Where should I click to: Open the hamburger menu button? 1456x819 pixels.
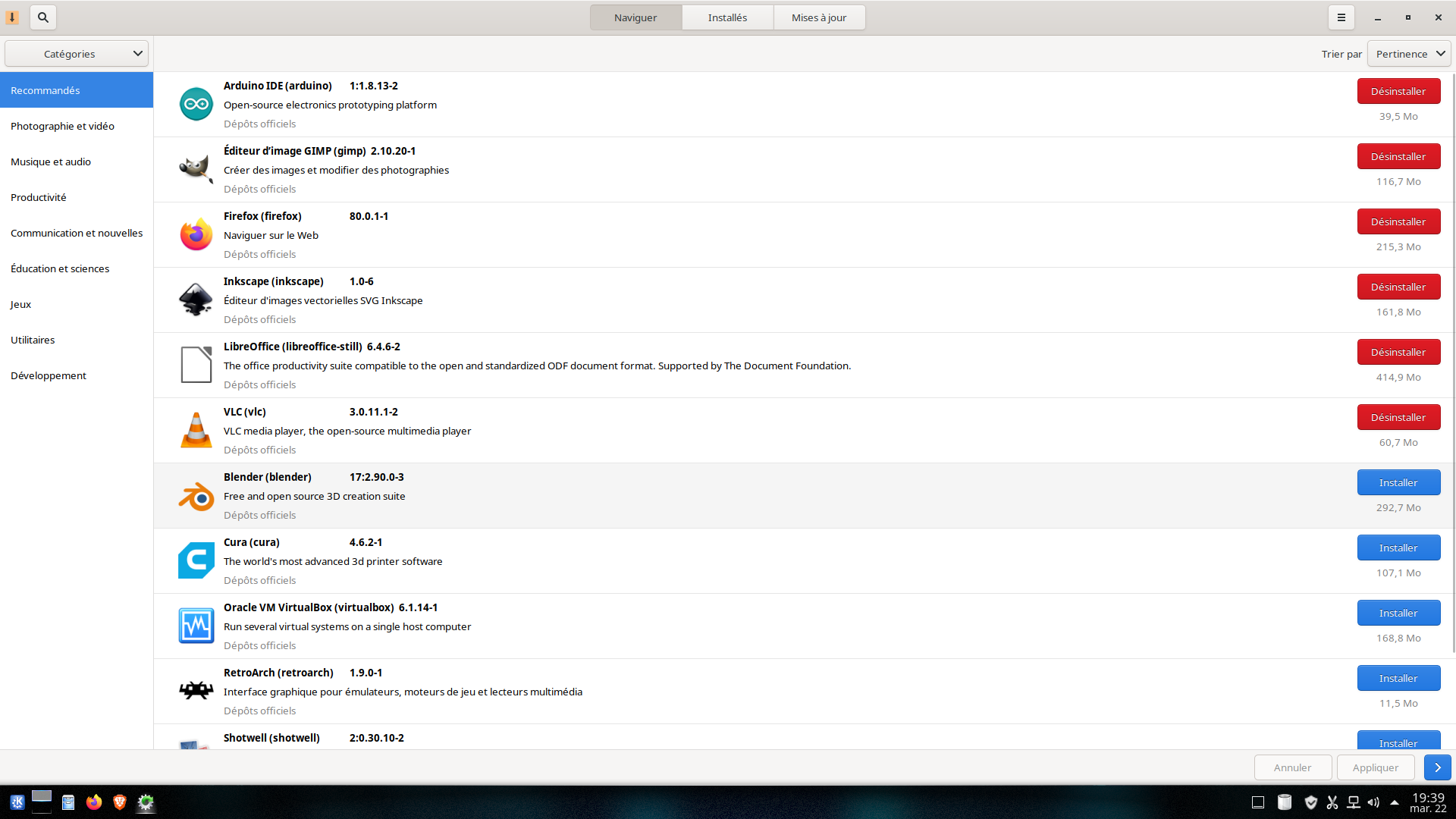[x=1341, y=17]
